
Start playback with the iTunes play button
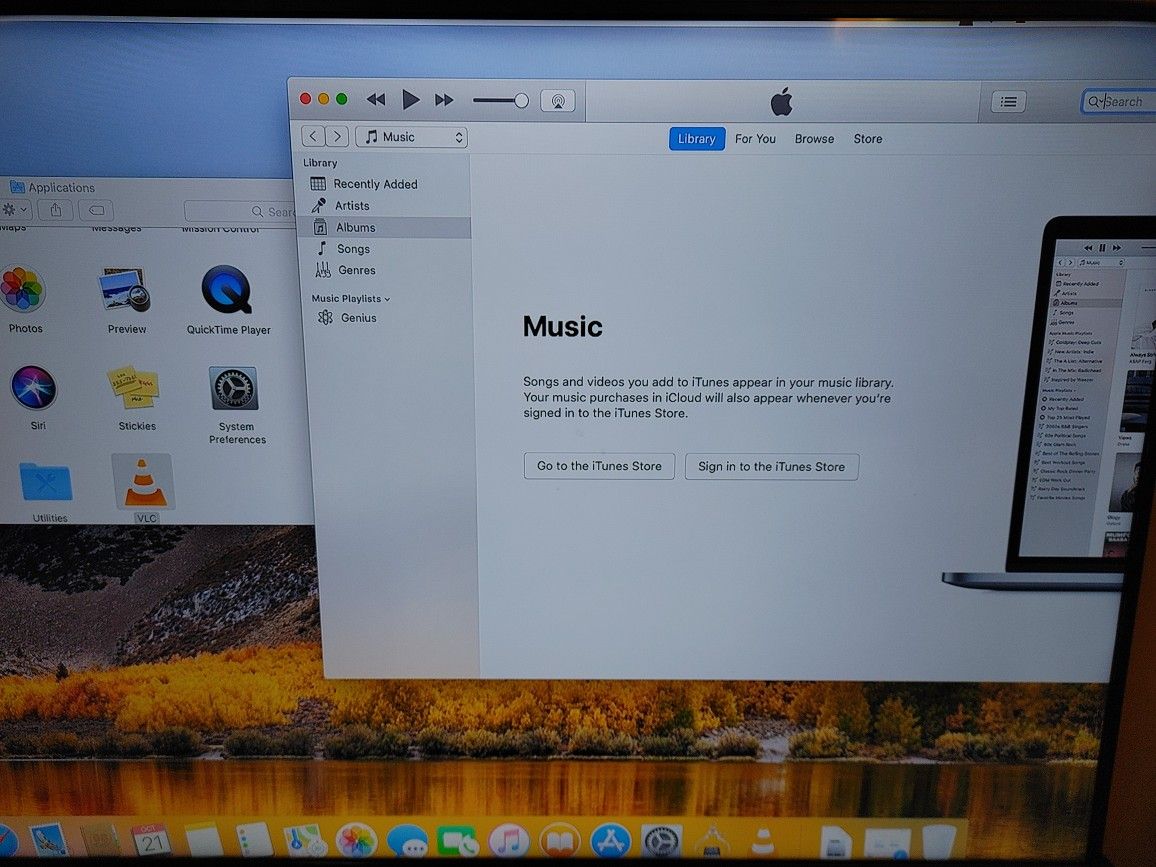coord(410,100)
